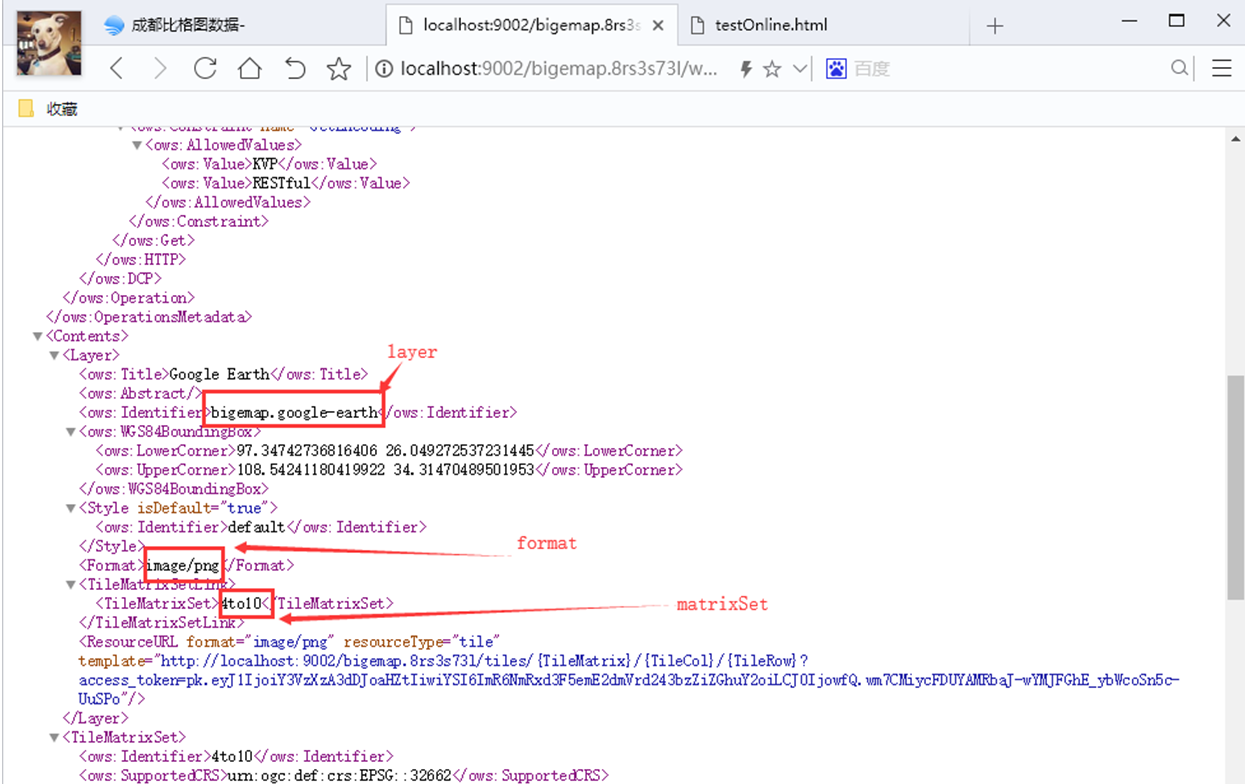
Task: Refresh the current page
Action: point(205,68)
